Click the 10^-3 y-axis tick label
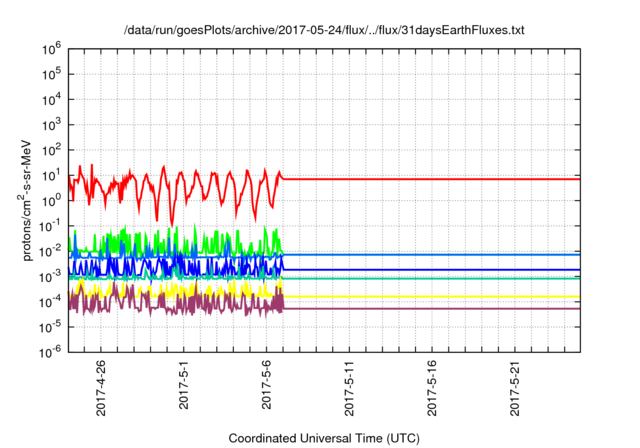Viewport: 640px width, 448px height. (x=50, y=277)
